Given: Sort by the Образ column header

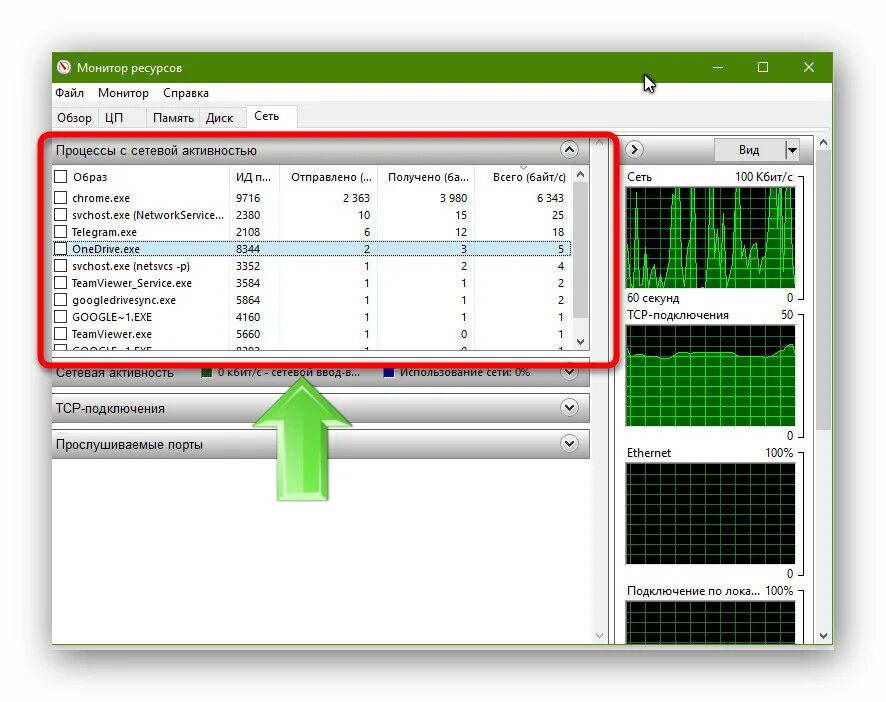Looking at the screenshot, I should (141, 177).
